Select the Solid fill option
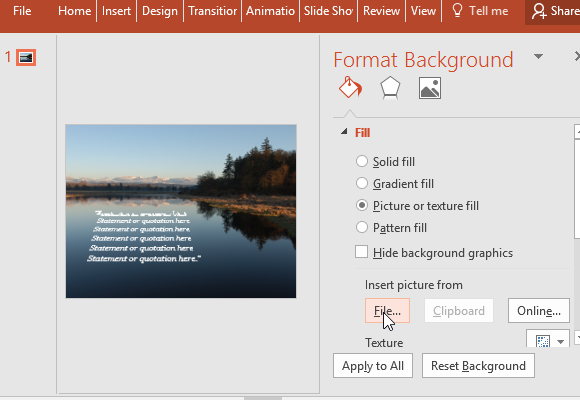580x400 pixels. [361, 161]
